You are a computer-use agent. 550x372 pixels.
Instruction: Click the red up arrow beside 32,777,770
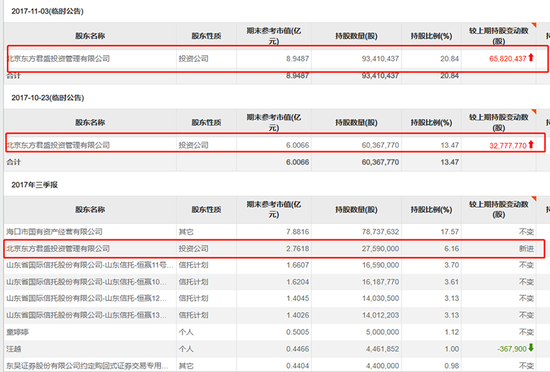[531, 144]
